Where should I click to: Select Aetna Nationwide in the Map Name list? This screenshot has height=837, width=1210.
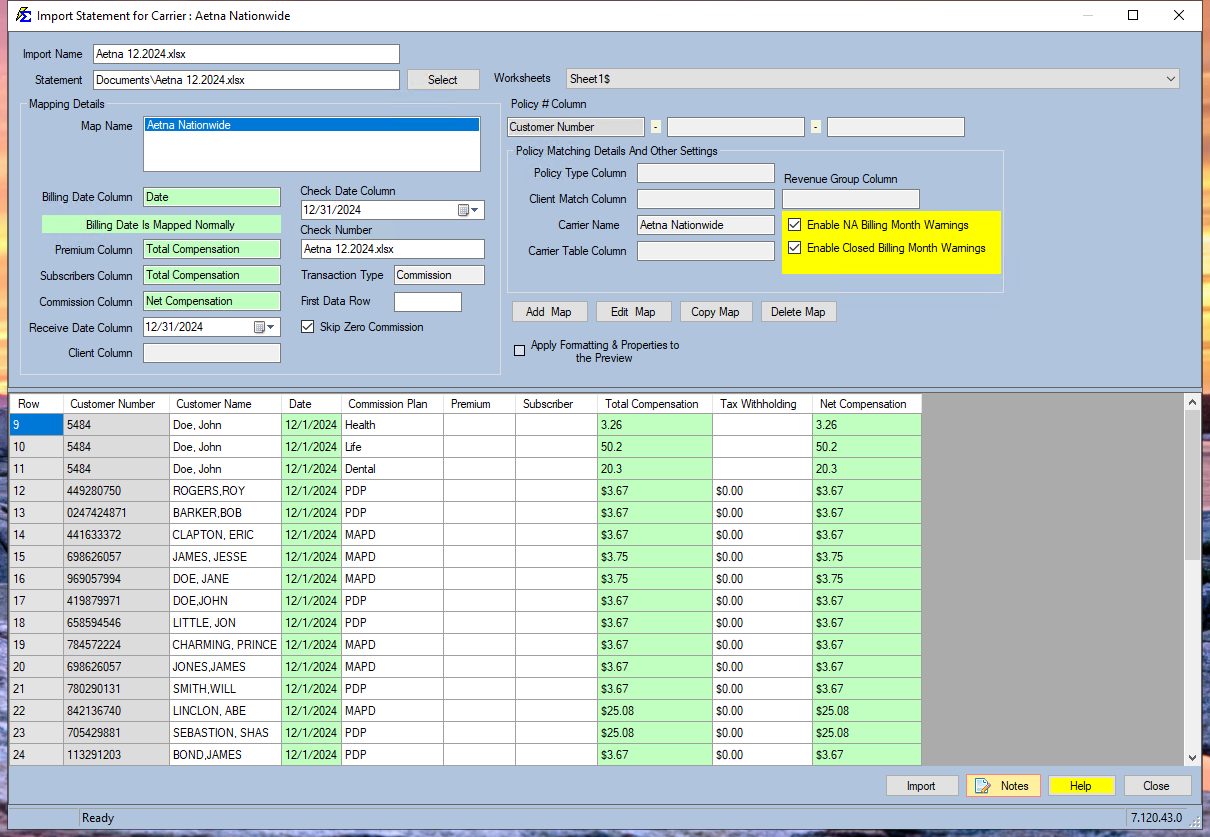[x=188, y=126]
